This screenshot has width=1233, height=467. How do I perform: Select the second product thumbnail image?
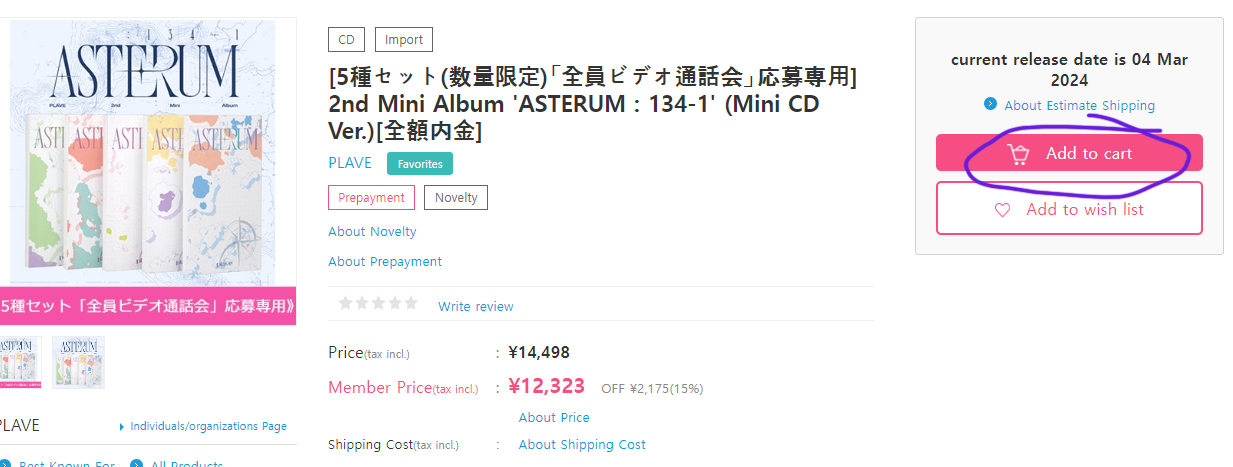click(79, 362)
